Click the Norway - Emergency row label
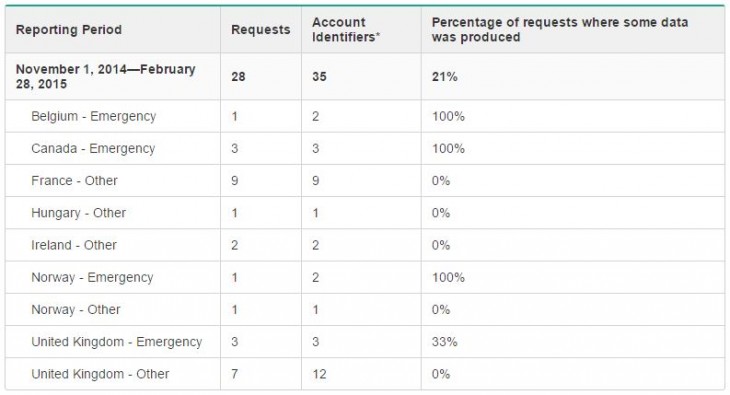The image size is (730, 395). pyautogui.click(x=92, y=277)
